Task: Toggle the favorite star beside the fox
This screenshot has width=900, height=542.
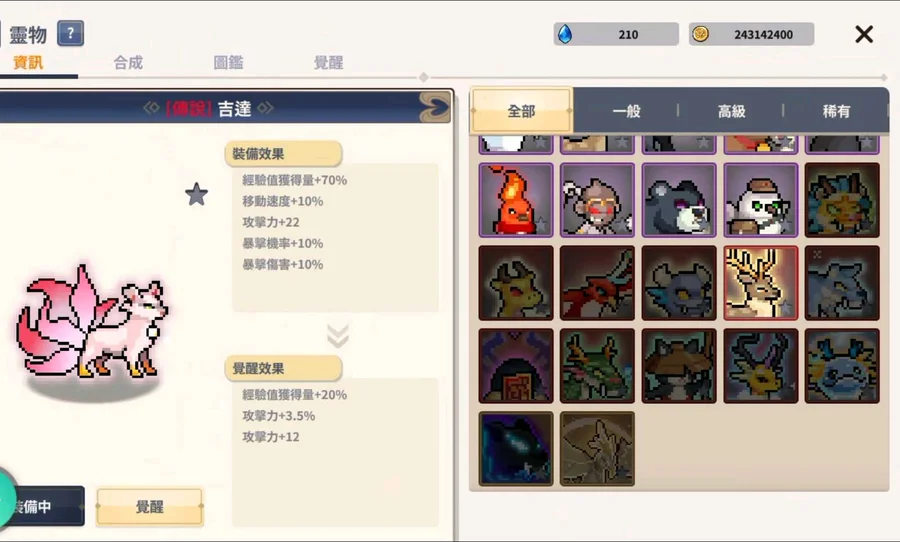Action: [196, 194]
